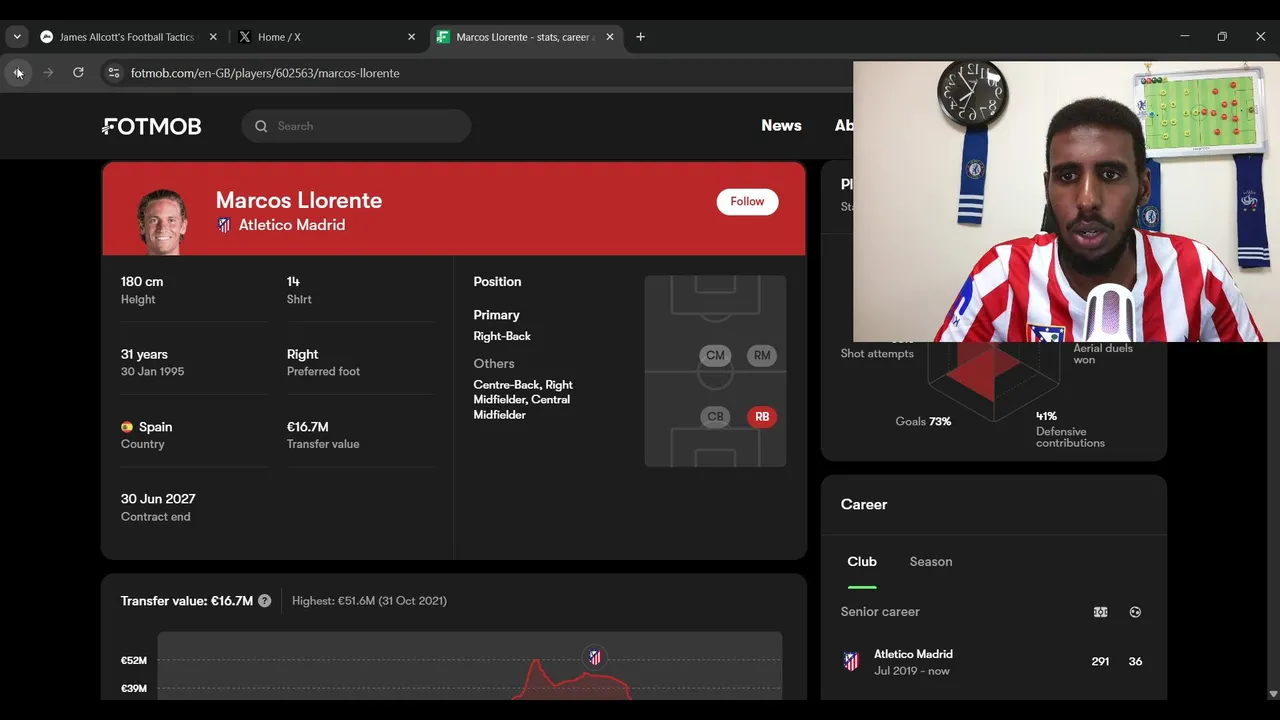Close the Marcos Llorente tab
Screen dimensions: 1280x720
[x=610, y=37]
